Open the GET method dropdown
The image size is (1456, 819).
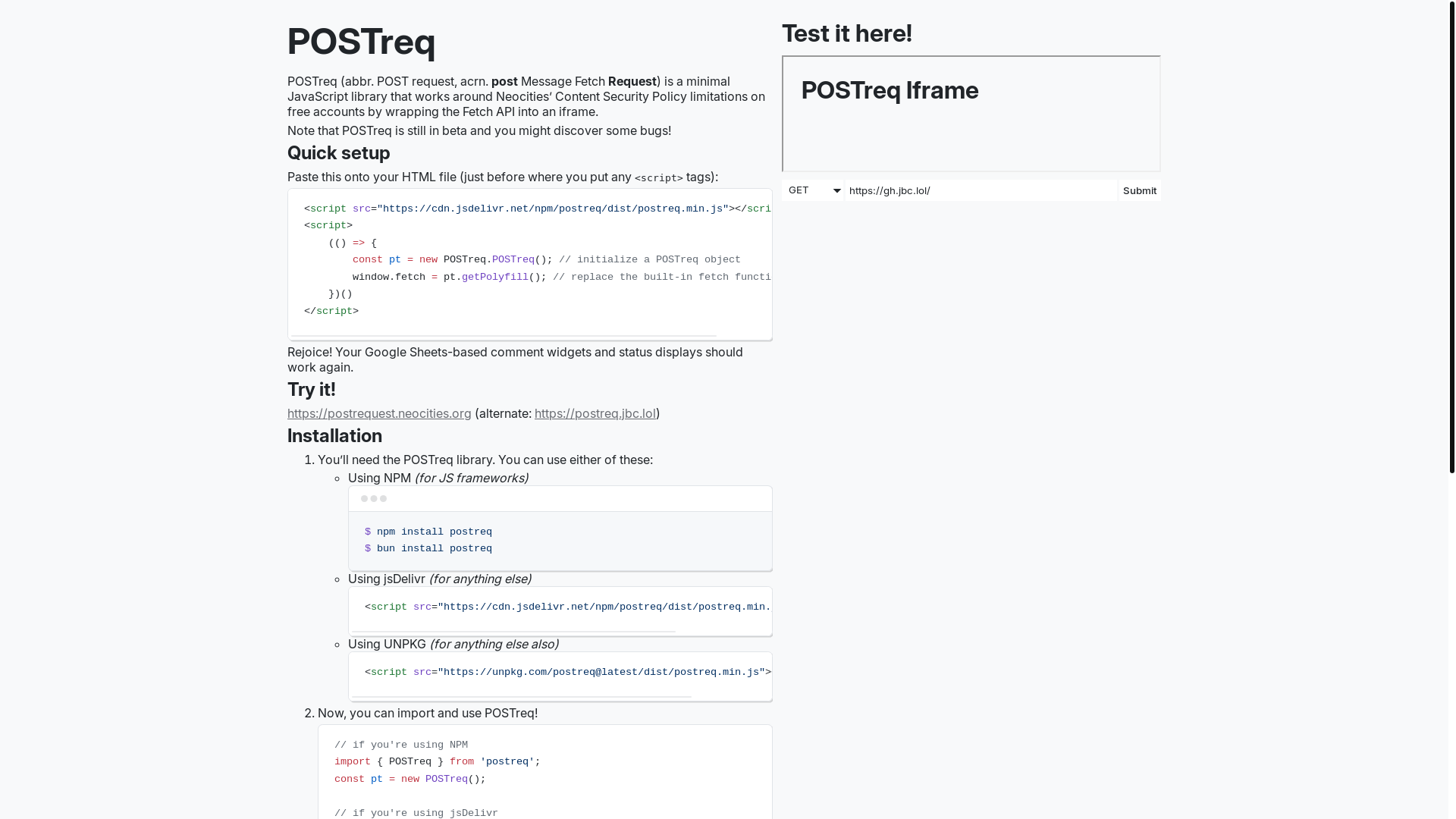(813, 190)
